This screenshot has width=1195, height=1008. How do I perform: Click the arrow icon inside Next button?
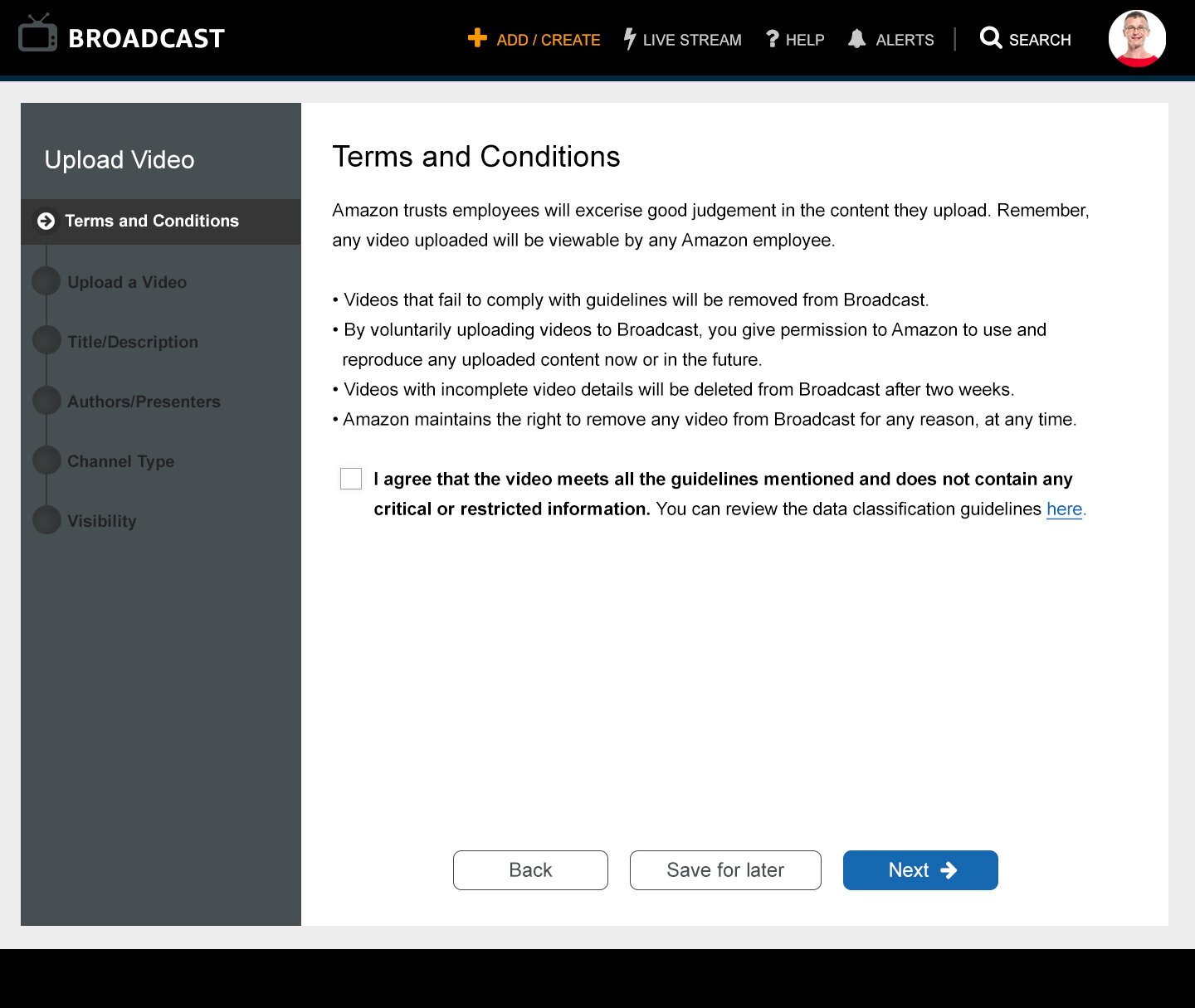[x=949, y=870]
